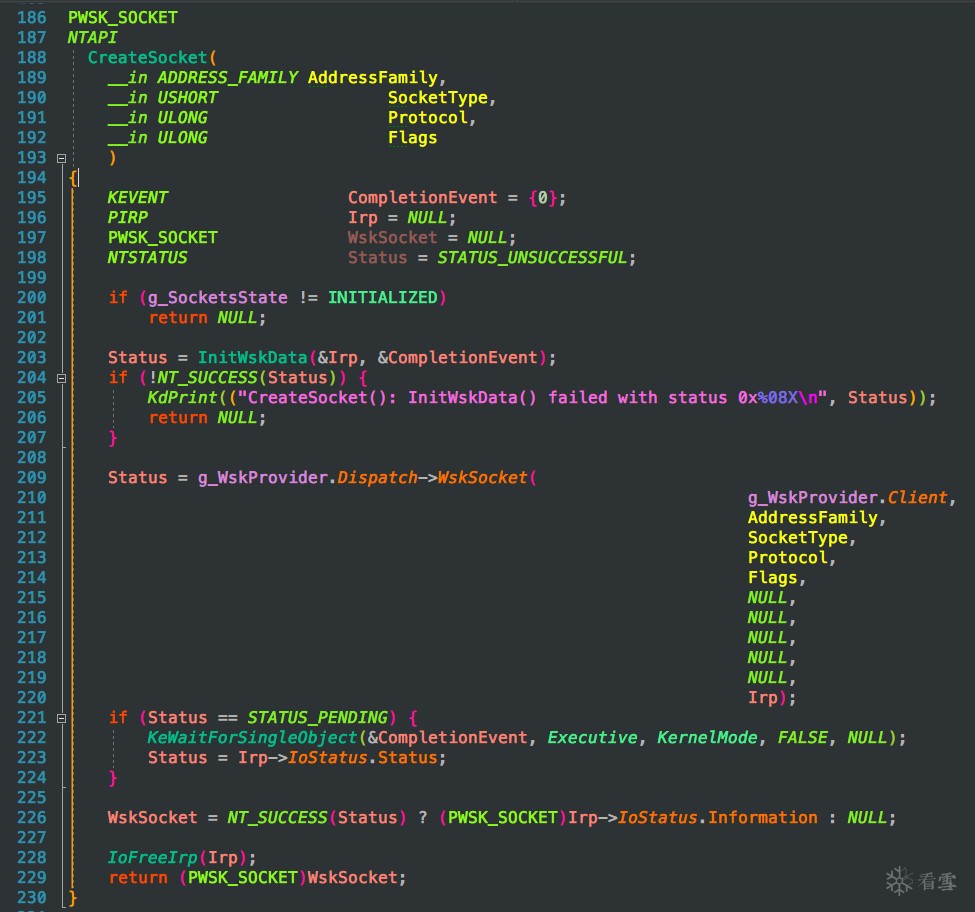Click the PWSK_SOCKET return type on line 186
Viewport: 975px width, 912px height.
click(x=122, y=17)
